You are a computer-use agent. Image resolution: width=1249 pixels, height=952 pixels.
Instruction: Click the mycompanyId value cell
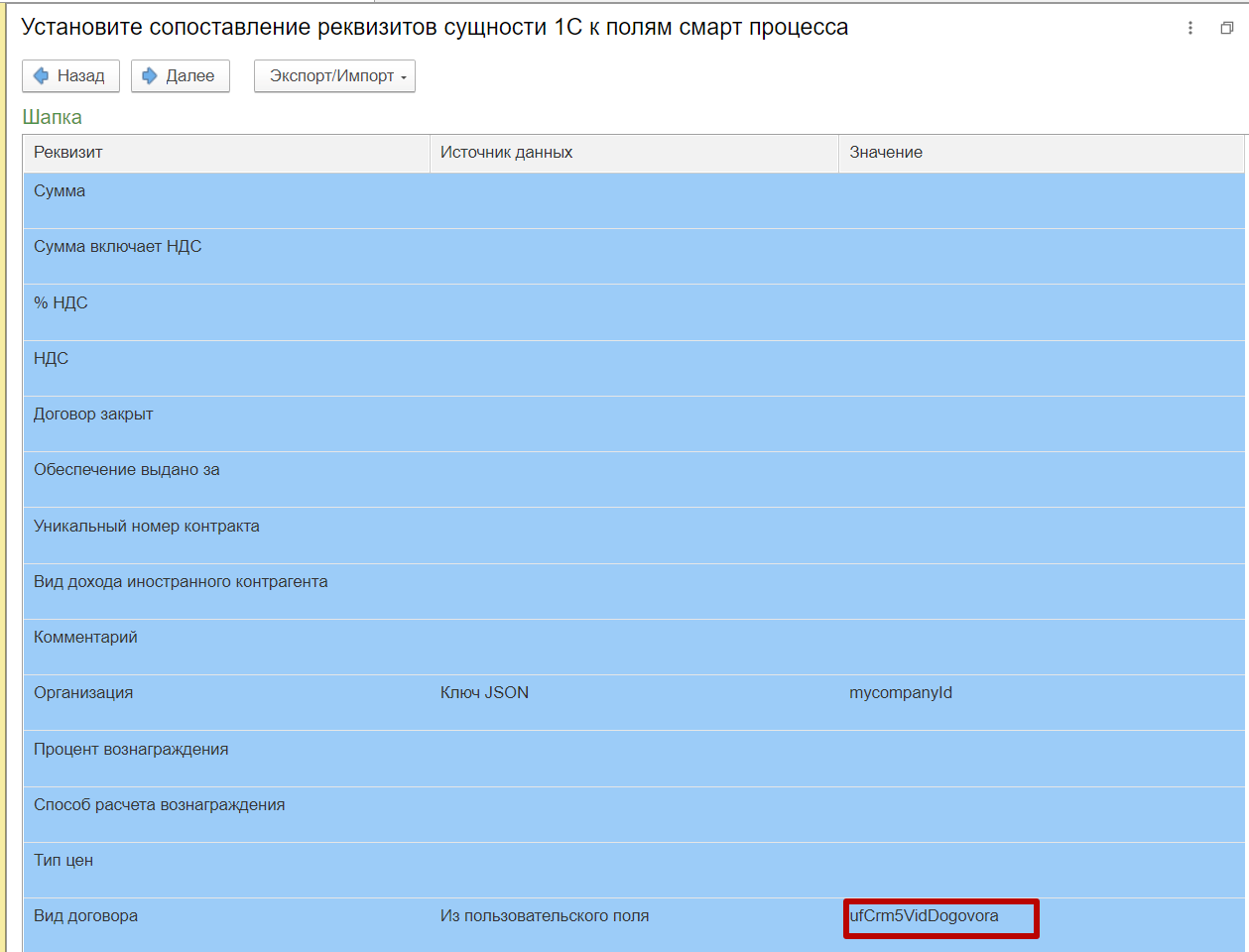pyautogui.click(x=901, y=693)
